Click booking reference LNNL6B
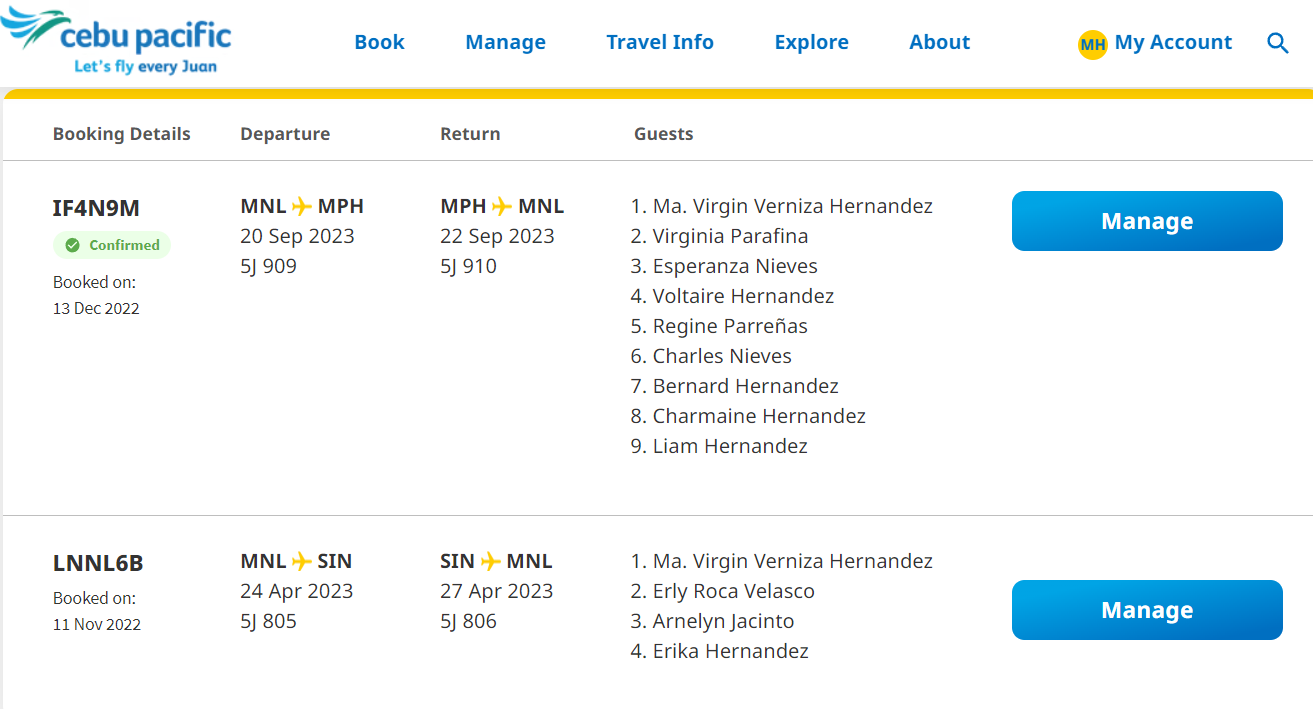The height and width of the screenshot is (709, 1313). click(x=98, y=564)
